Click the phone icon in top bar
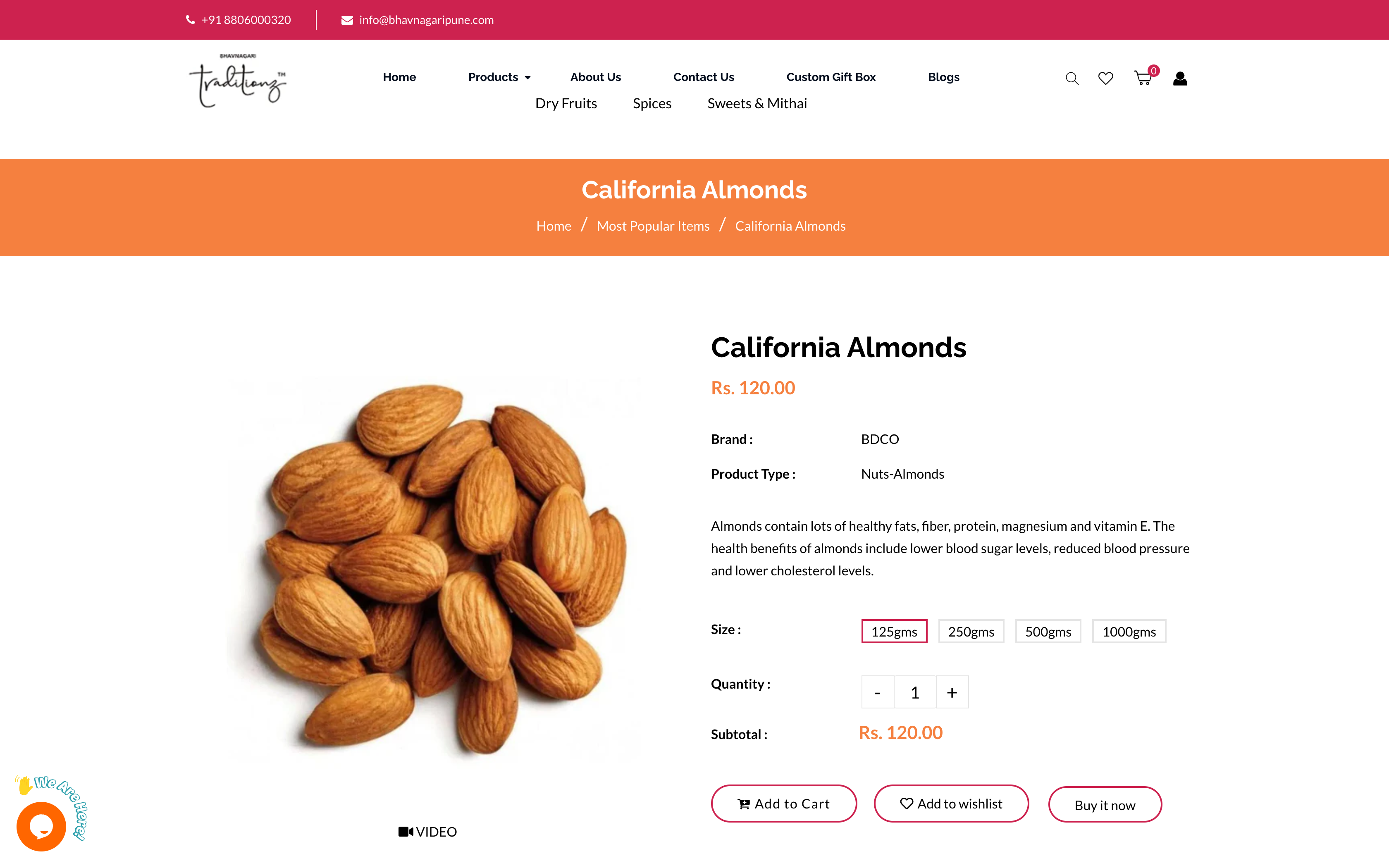Viewport: 1389px width, 868px height. point(191,19)
